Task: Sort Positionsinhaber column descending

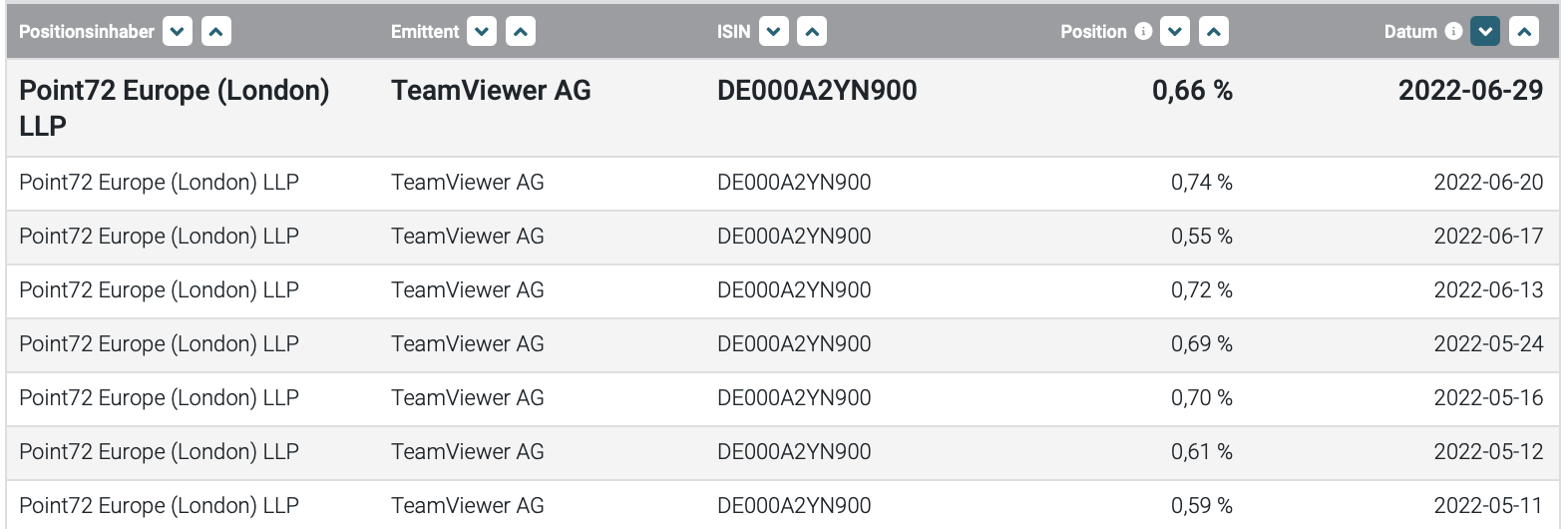Action: coord(178,32)
